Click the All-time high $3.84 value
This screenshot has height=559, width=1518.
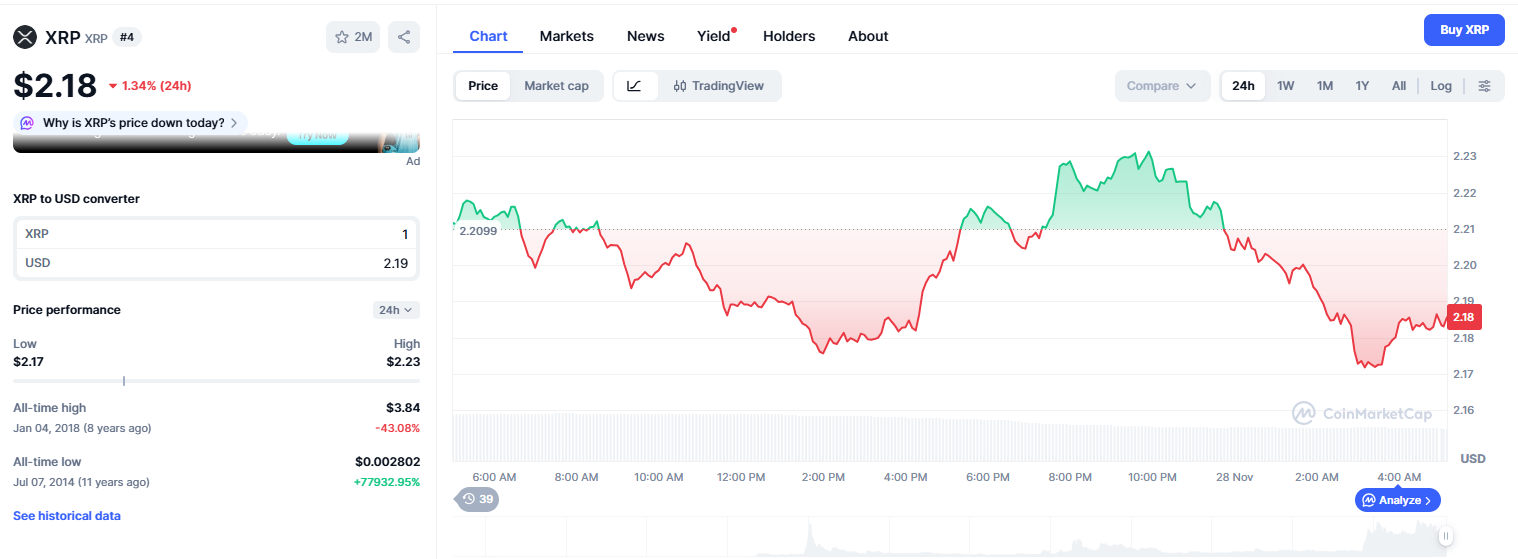click(403, 408)
